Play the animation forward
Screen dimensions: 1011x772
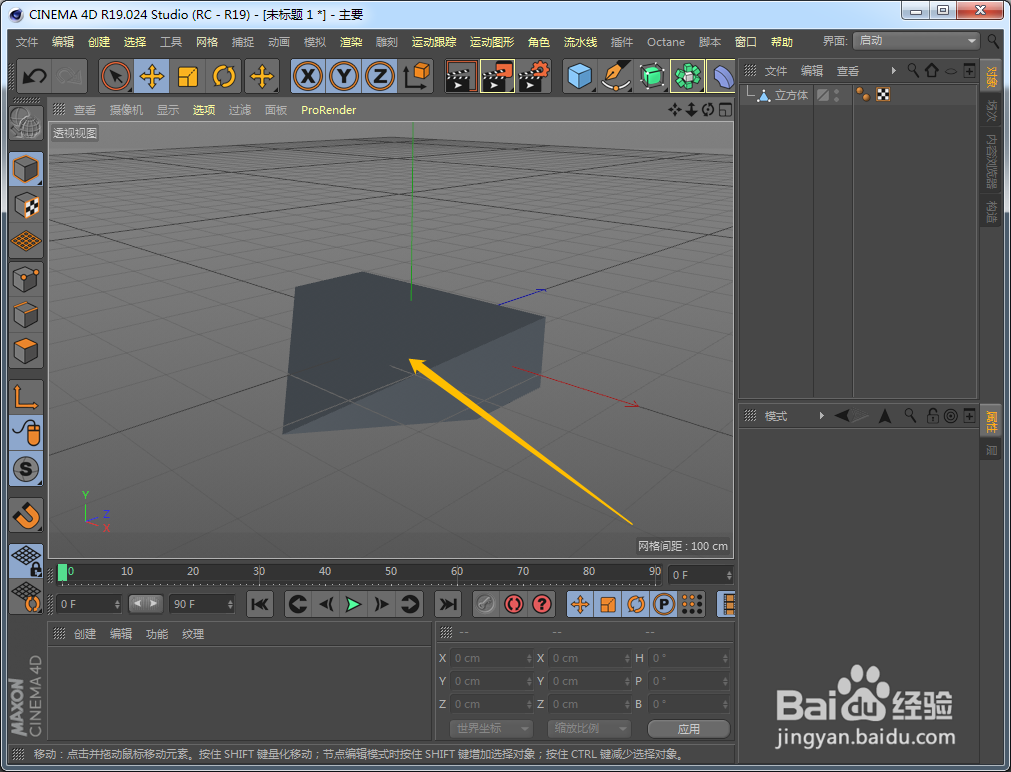353,604
